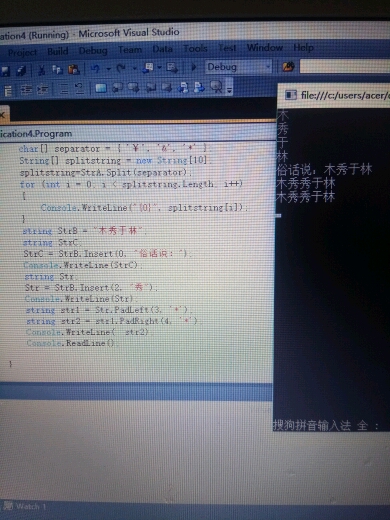This screenshot has height=520, width=390.
Task: Click the Paste clipboard icon
Action: point(74,69)
